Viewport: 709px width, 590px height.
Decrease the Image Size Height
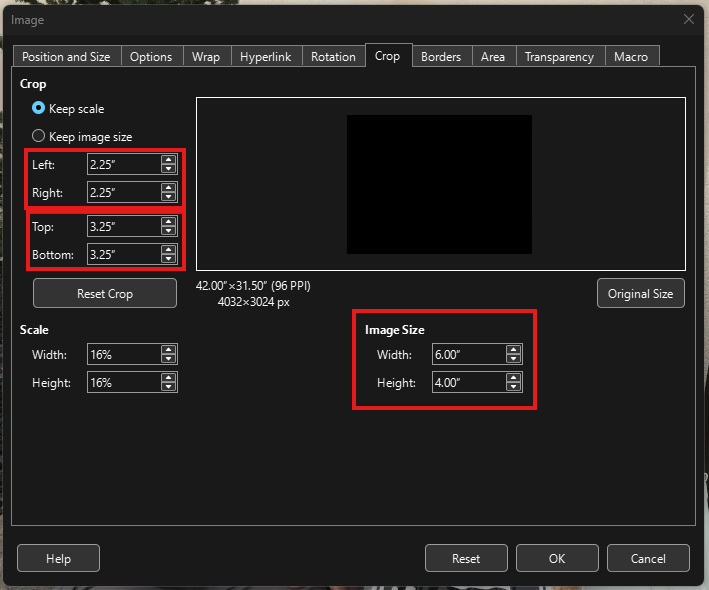pyautogui.click(x=513, y=387)
